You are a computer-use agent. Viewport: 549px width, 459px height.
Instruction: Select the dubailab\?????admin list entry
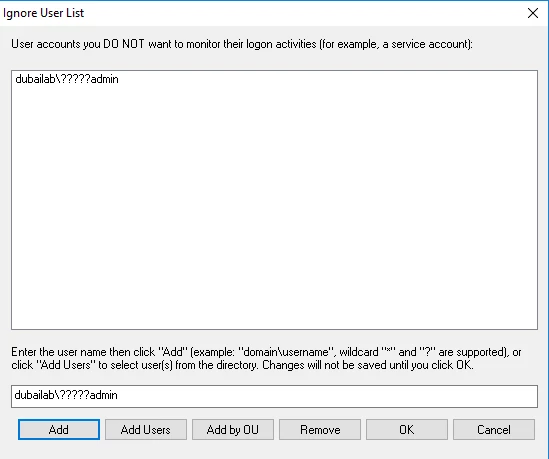coord(67,79)
